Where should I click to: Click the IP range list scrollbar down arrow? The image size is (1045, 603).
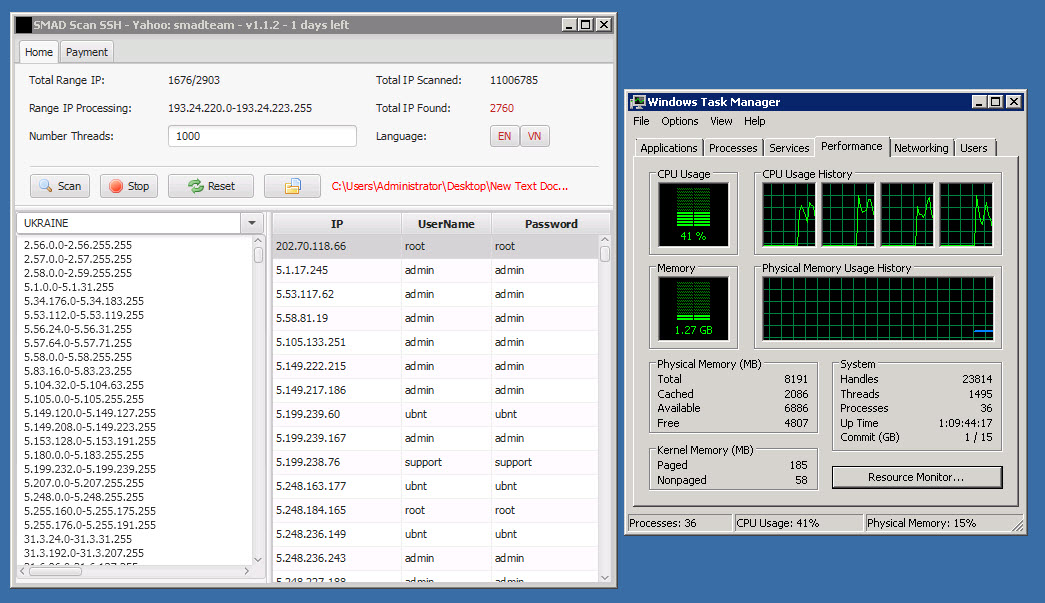click(x=258, y=559)
